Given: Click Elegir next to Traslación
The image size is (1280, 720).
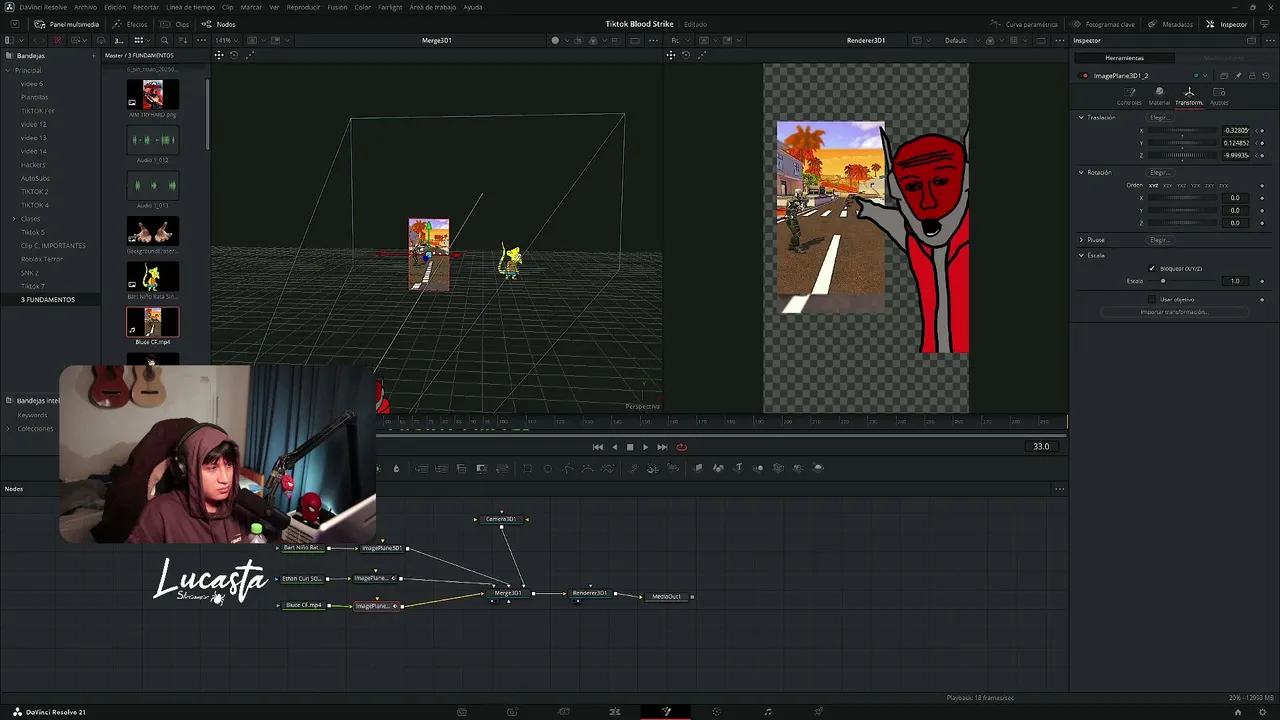Looking at the screenshot, I should pyautogui.click(x=1159, y=118).
